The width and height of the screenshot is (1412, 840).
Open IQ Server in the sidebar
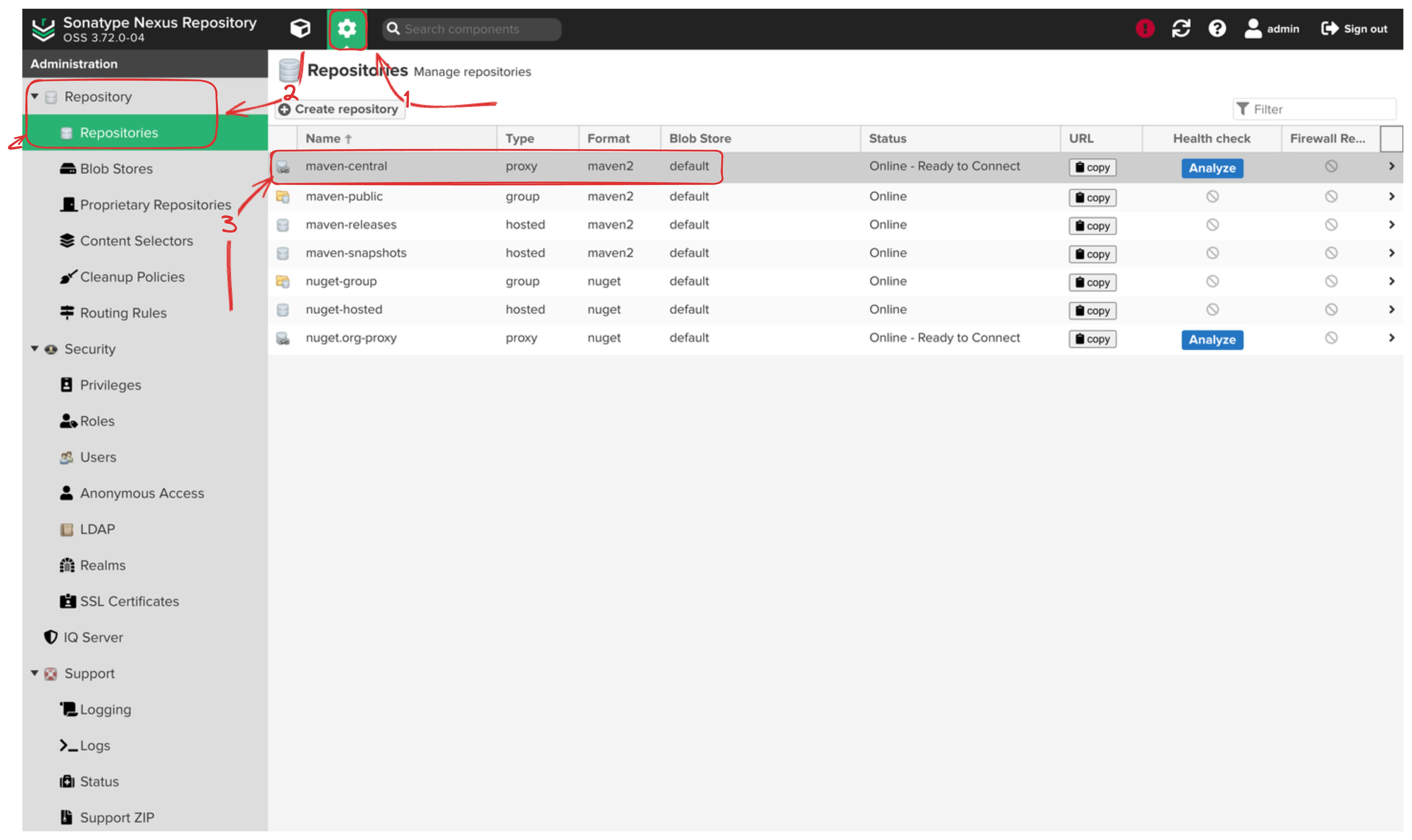coord(145,637)
